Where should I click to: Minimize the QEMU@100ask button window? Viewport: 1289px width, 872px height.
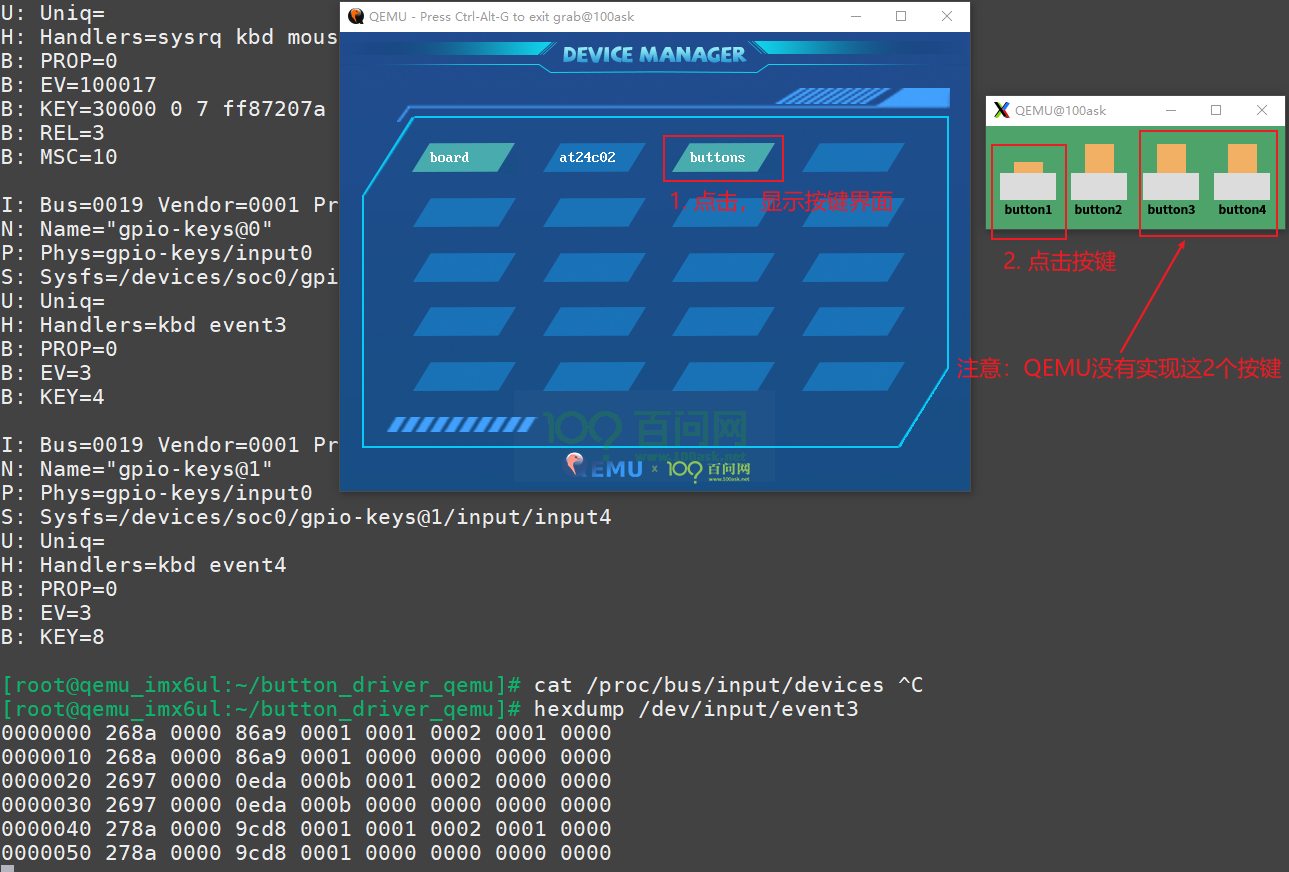(1171, 110)
